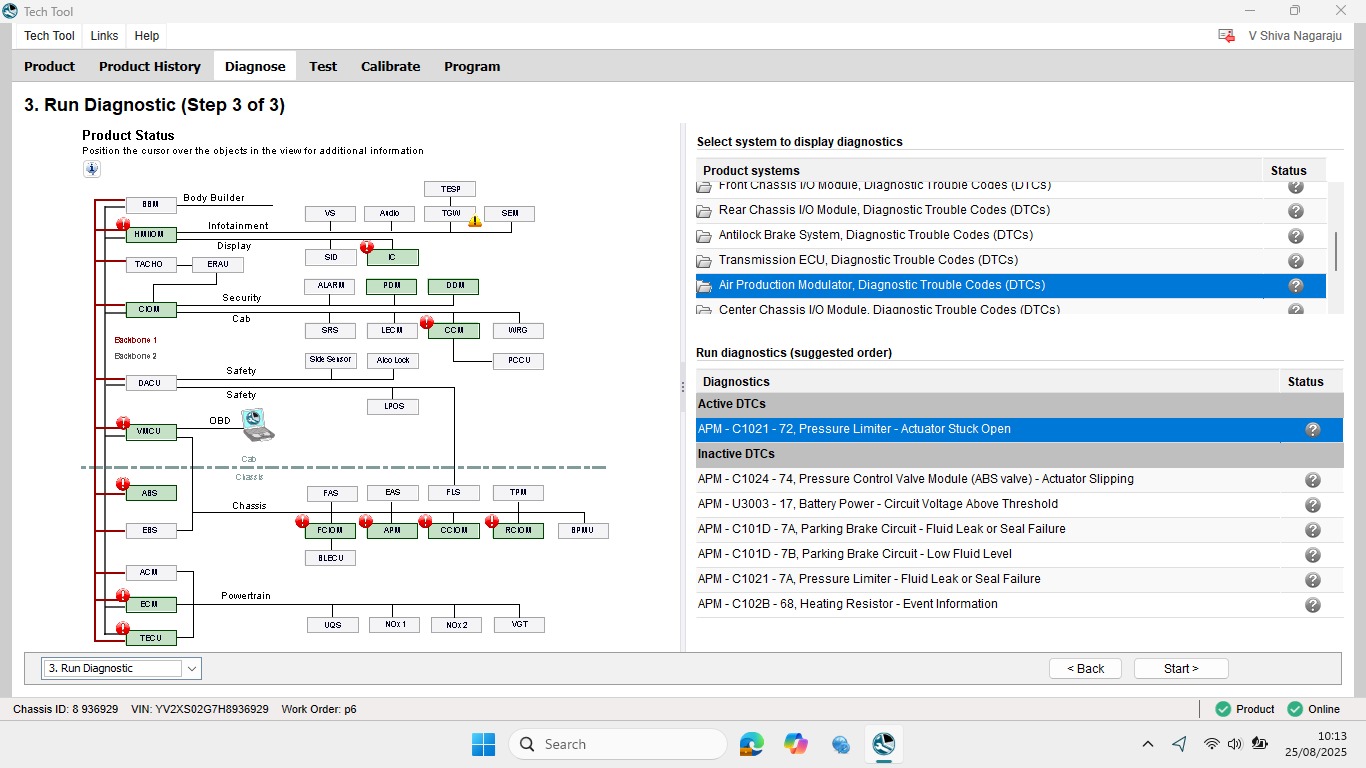Open the Help menu
Image resolution: width=1366 pixels, height=768 pixels.
pos(147,36)
